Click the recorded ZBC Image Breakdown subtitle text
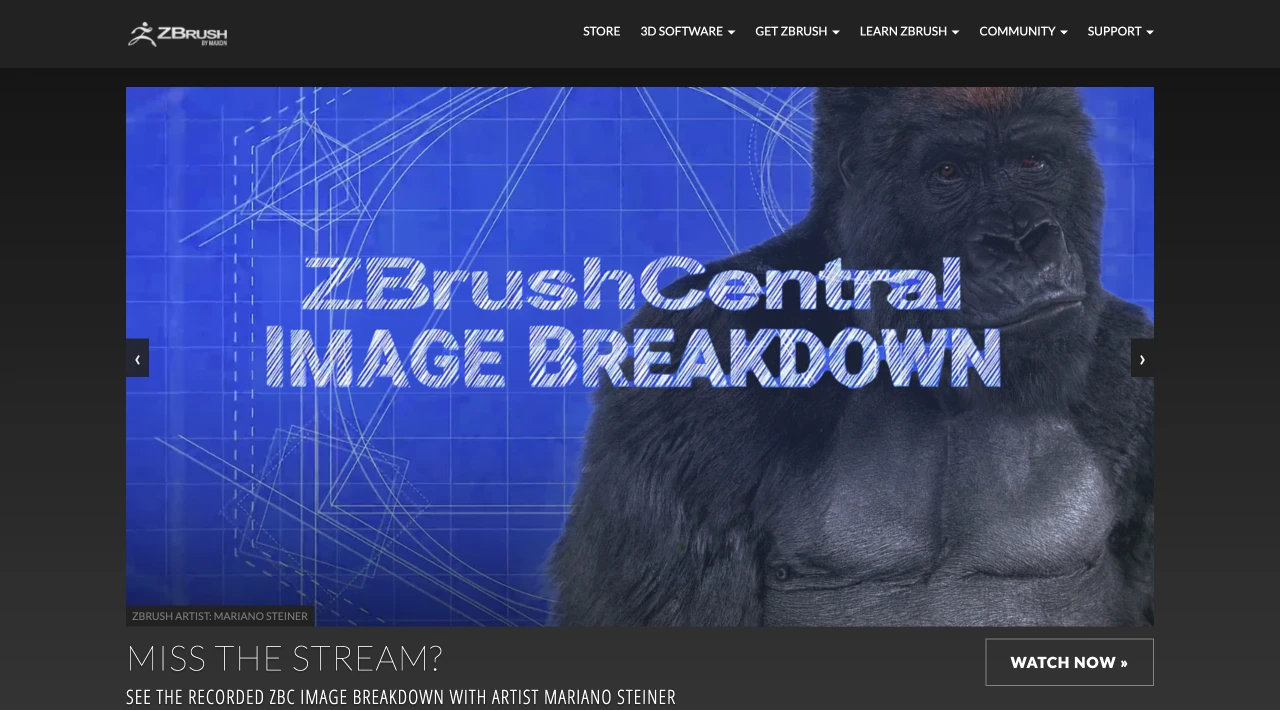 click(x=401, y=697)
